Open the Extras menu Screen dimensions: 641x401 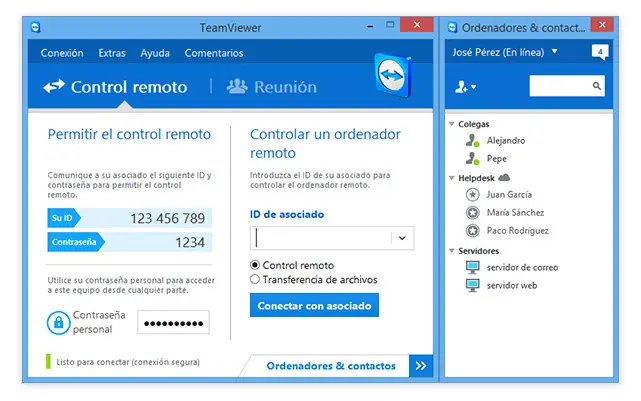click(112, 53)
